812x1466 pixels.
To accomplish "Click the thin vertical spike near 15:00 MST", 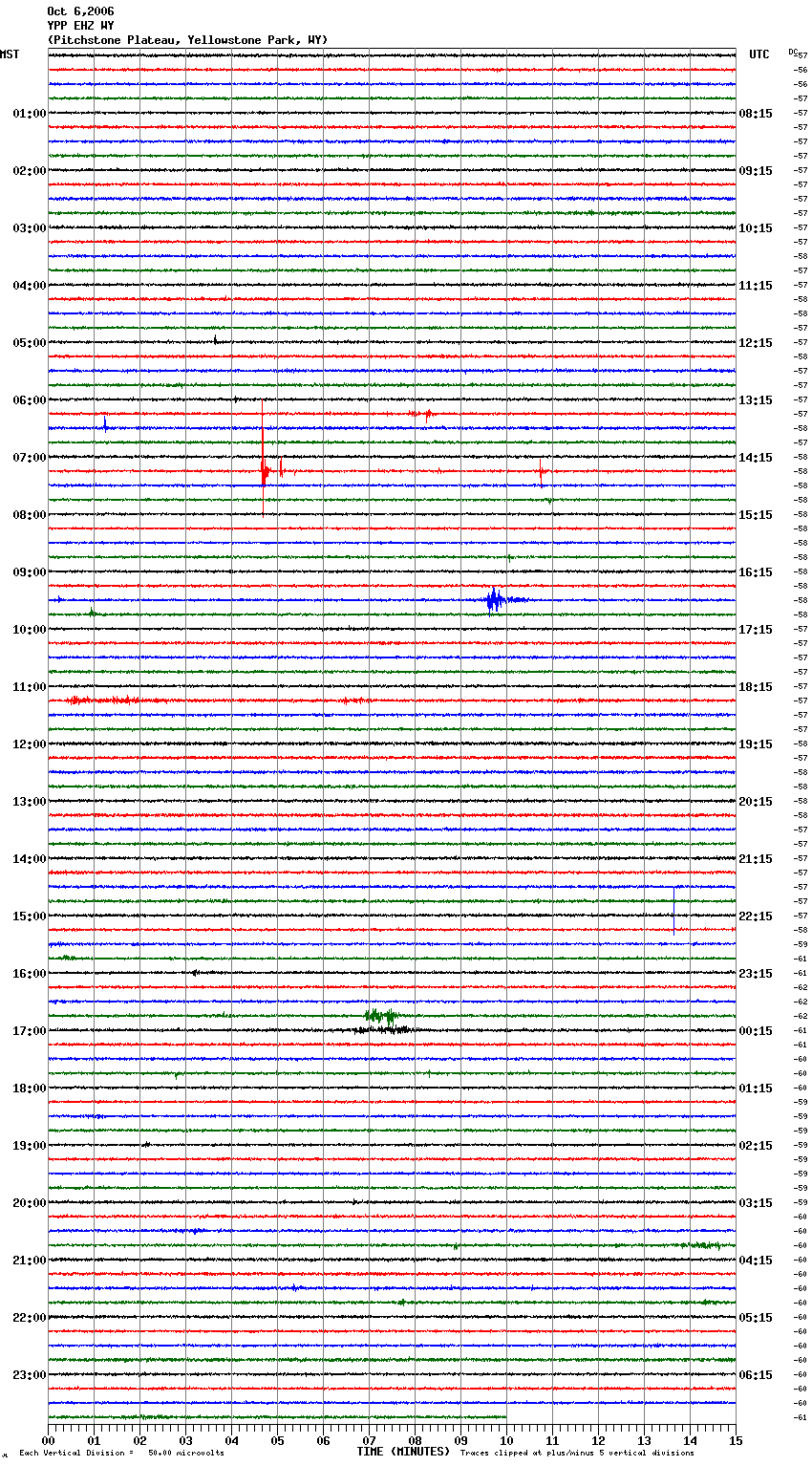I will click(674, 910).
